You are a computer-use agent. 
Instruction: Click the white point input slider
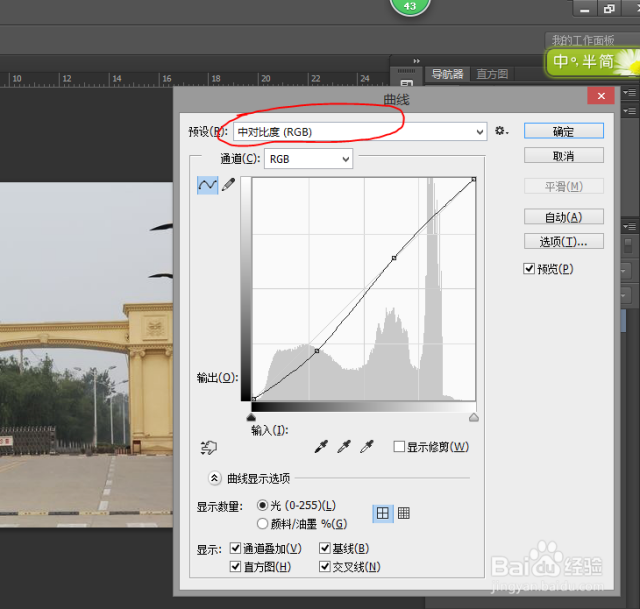click(x=474, y=417)
